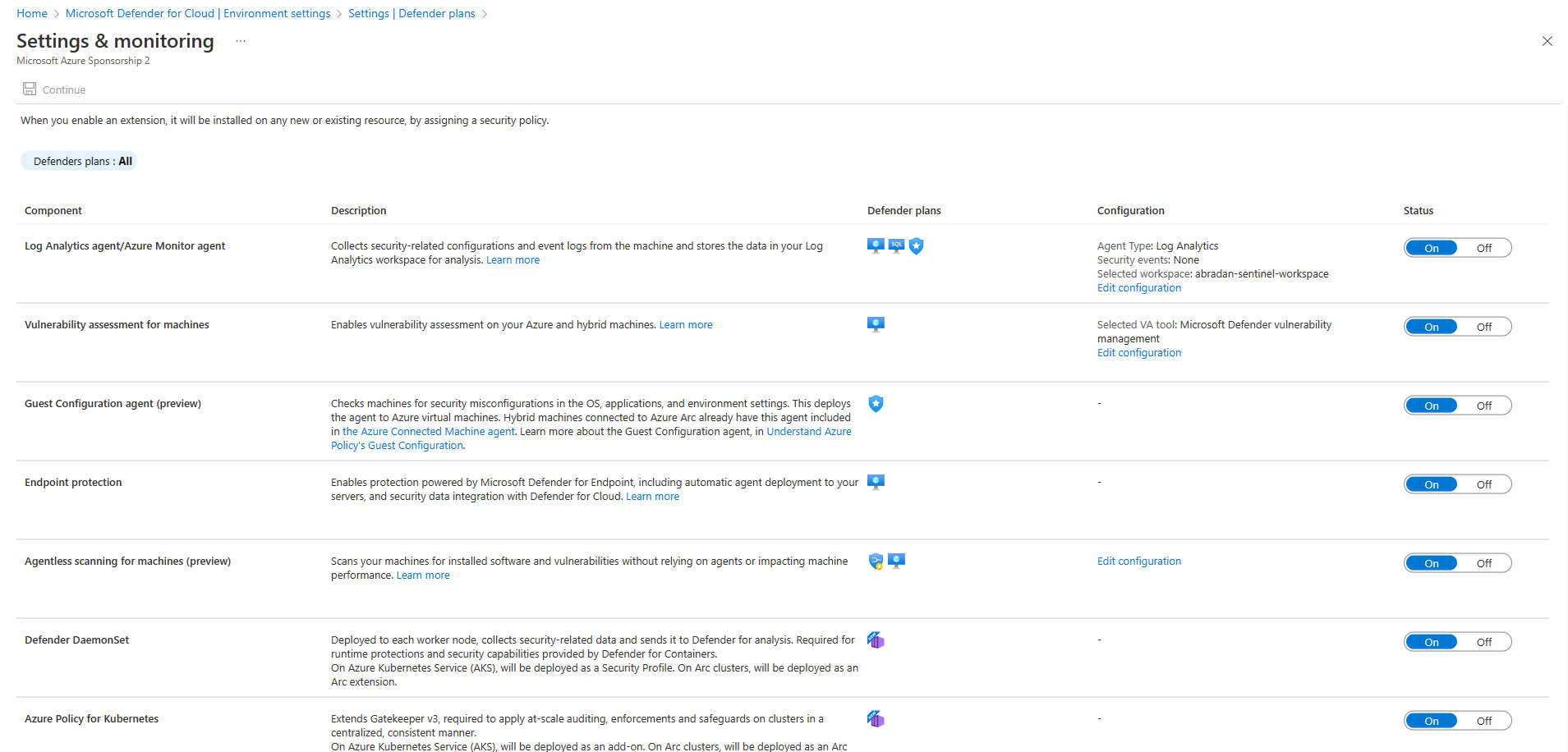Click the Status column header
Image resolution: width=1568 pixels, height=752 pixels.
point(1419,210)
